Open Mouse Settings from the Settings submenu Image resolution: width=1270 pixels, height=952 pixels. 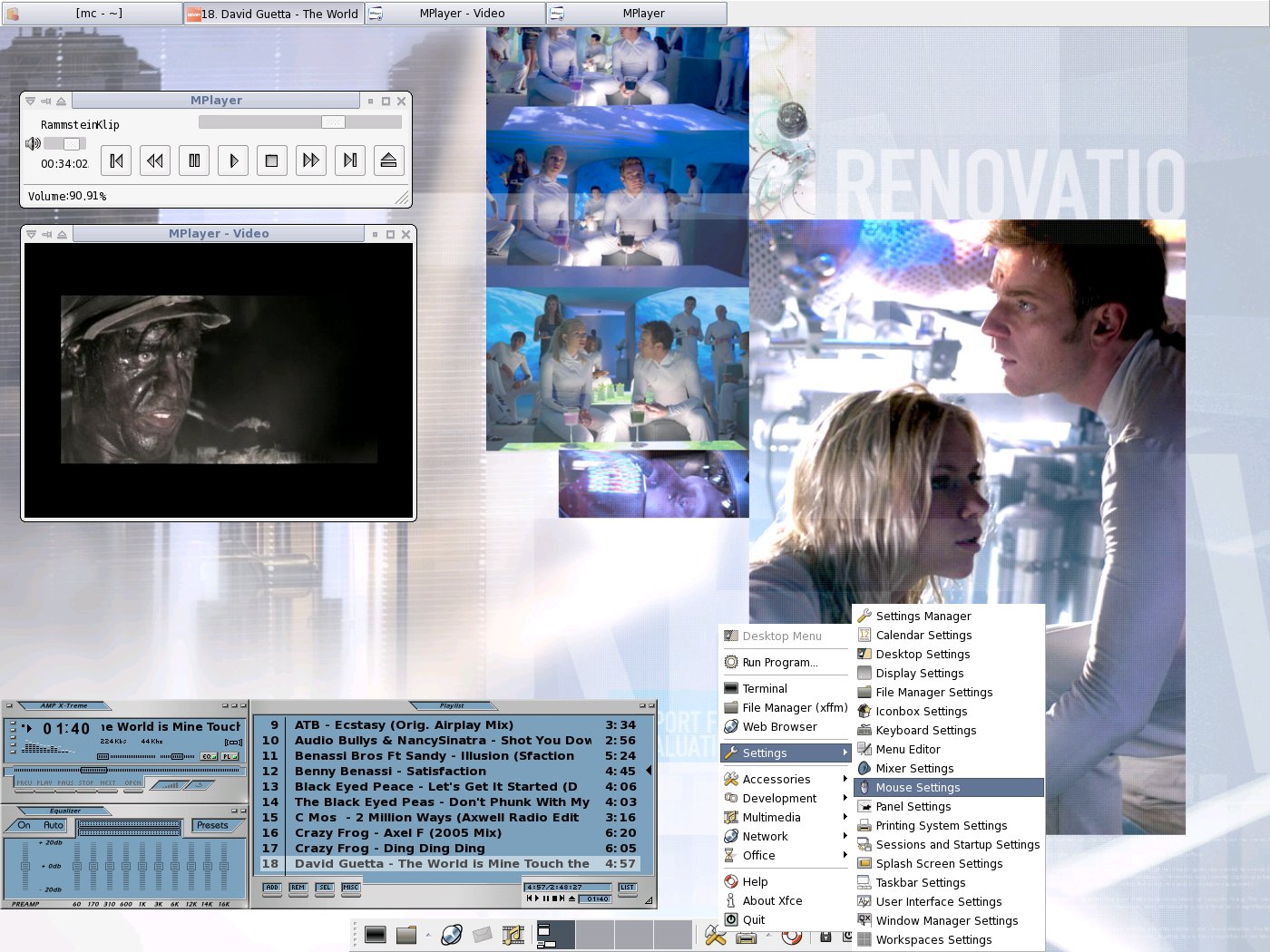pyautogui.click(x=949, y=788)
